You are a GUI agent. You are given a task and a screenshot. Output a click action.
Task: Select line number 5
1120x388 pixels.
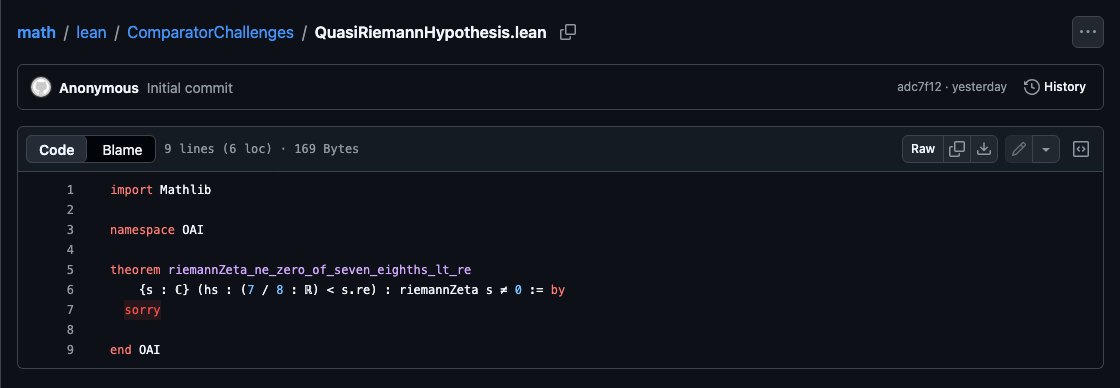coord(70,270)
